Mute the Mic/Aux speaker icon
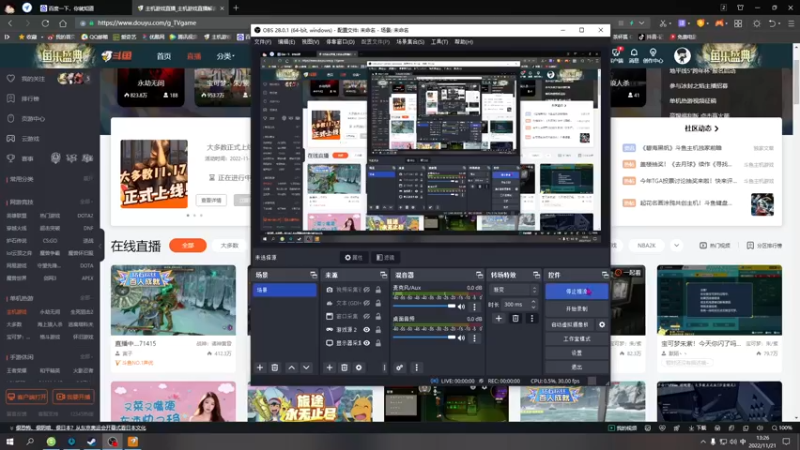 coord(461,307)
